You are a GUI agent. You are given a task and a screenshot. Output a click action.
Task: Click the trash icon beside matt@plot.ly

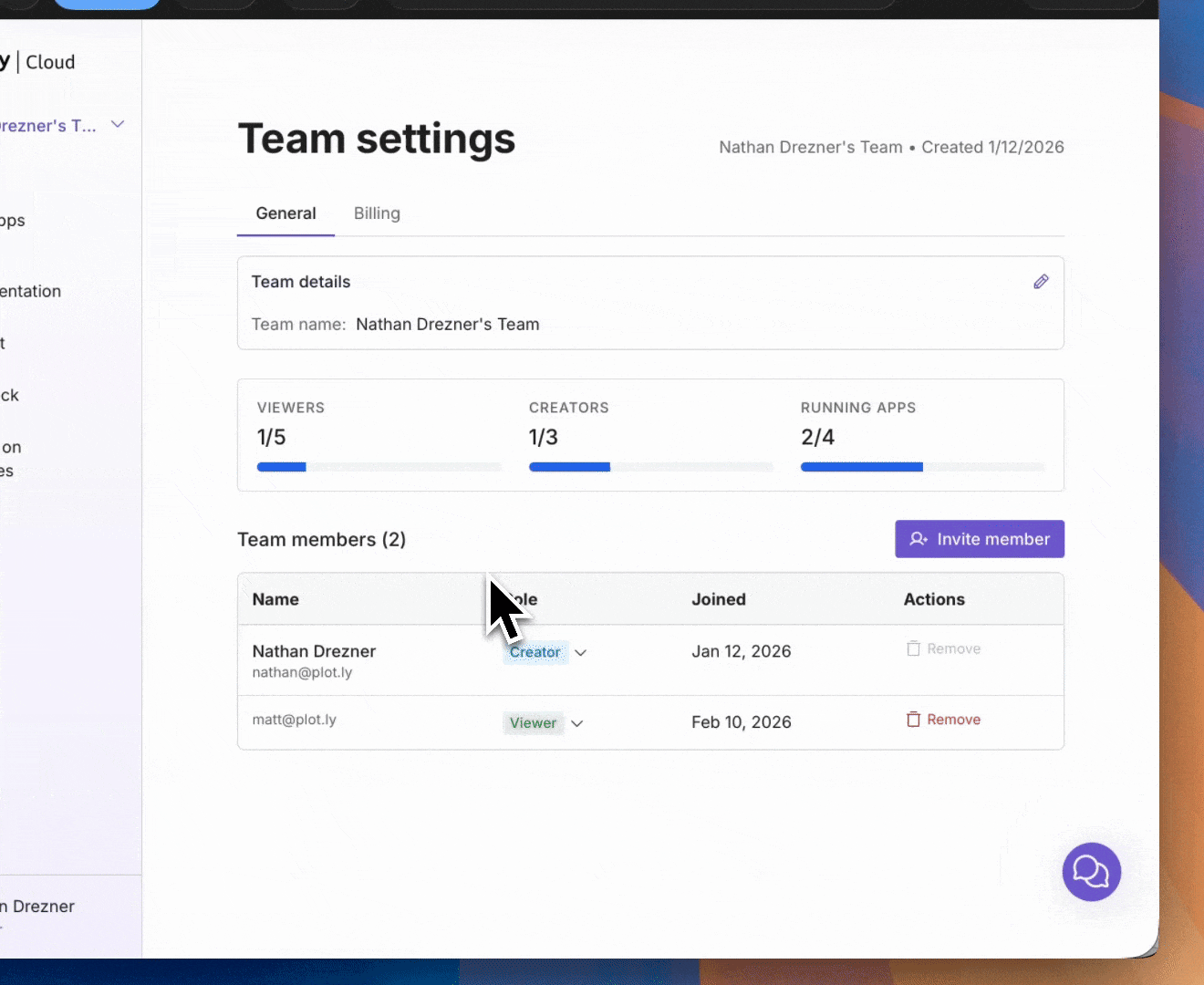point(913,720)
